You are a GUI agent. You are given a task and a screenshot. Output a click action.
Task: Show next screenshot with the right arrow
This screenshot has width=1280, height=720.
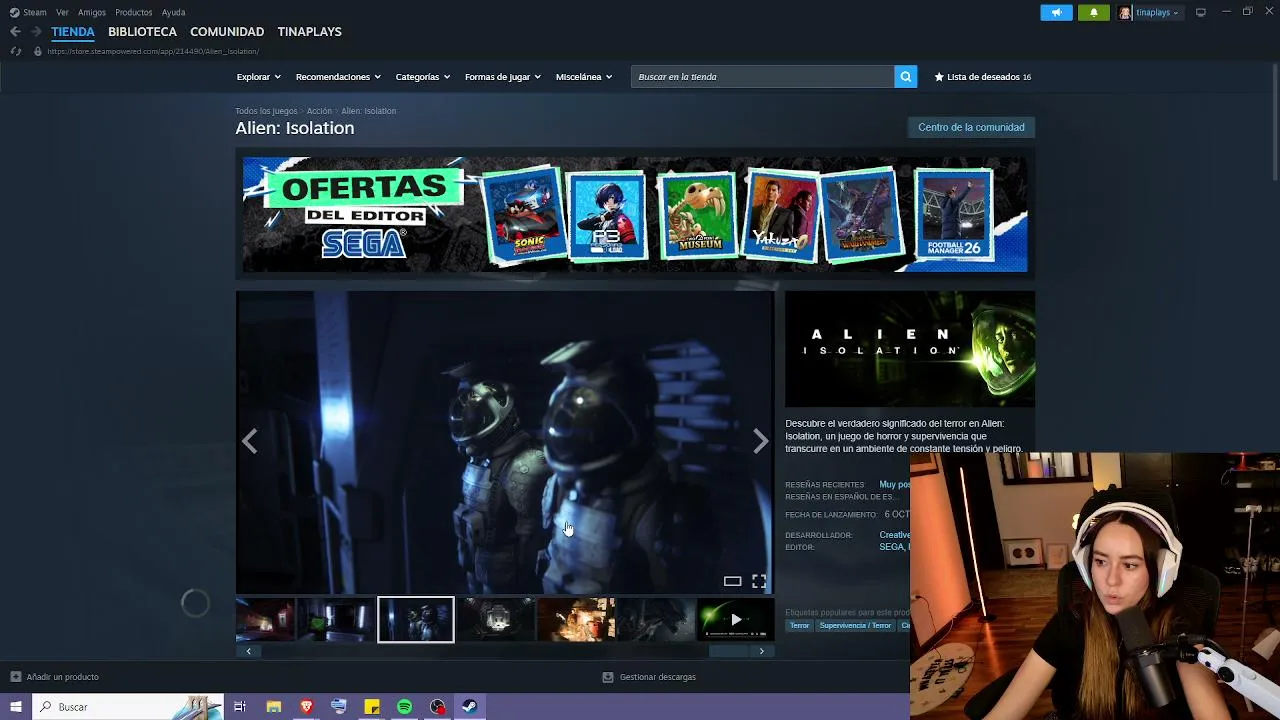coord(761,441)
